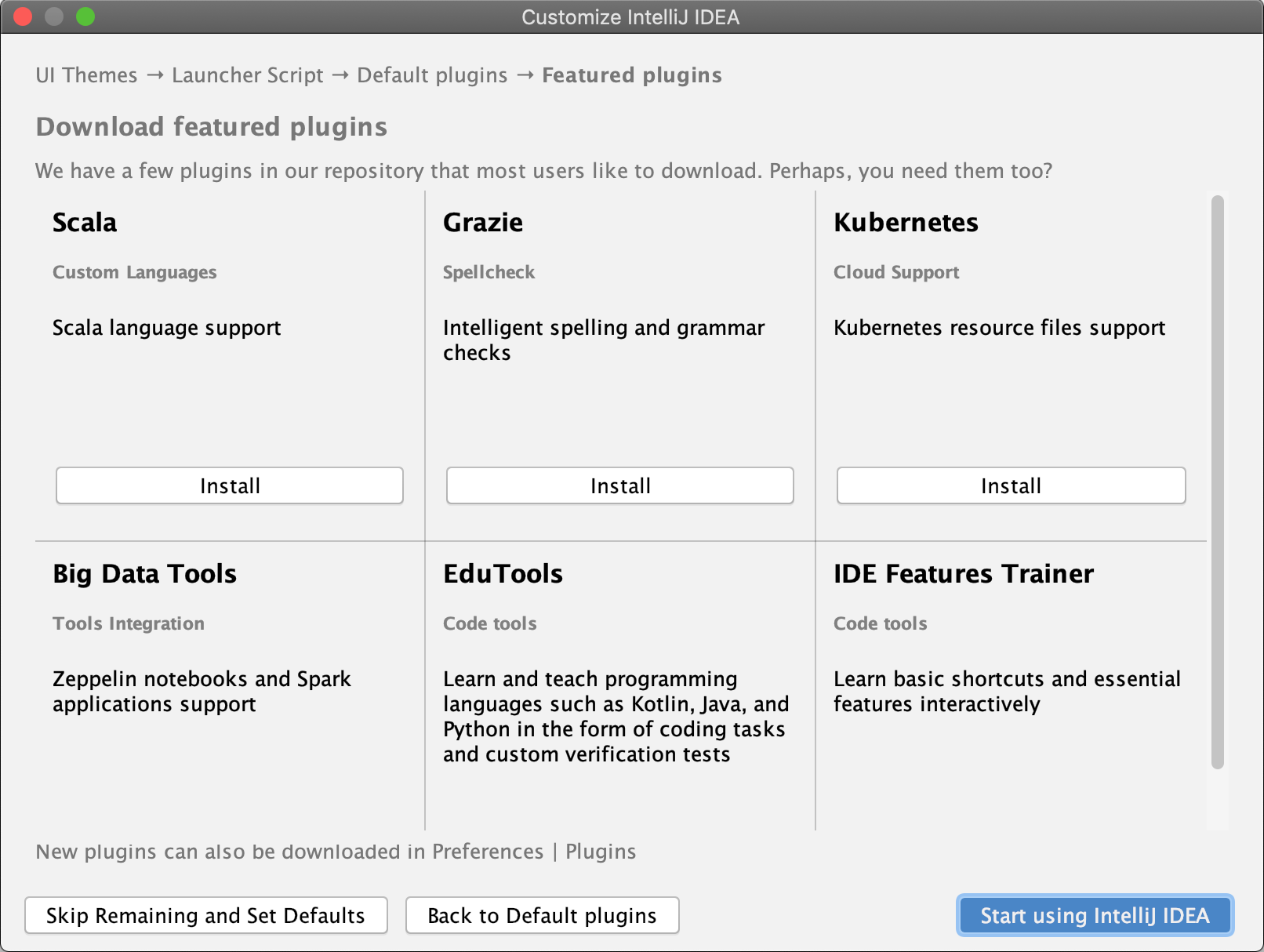Install the Grazie plugin
This screenshot has height=952, width=1264.
pos(619,485)
